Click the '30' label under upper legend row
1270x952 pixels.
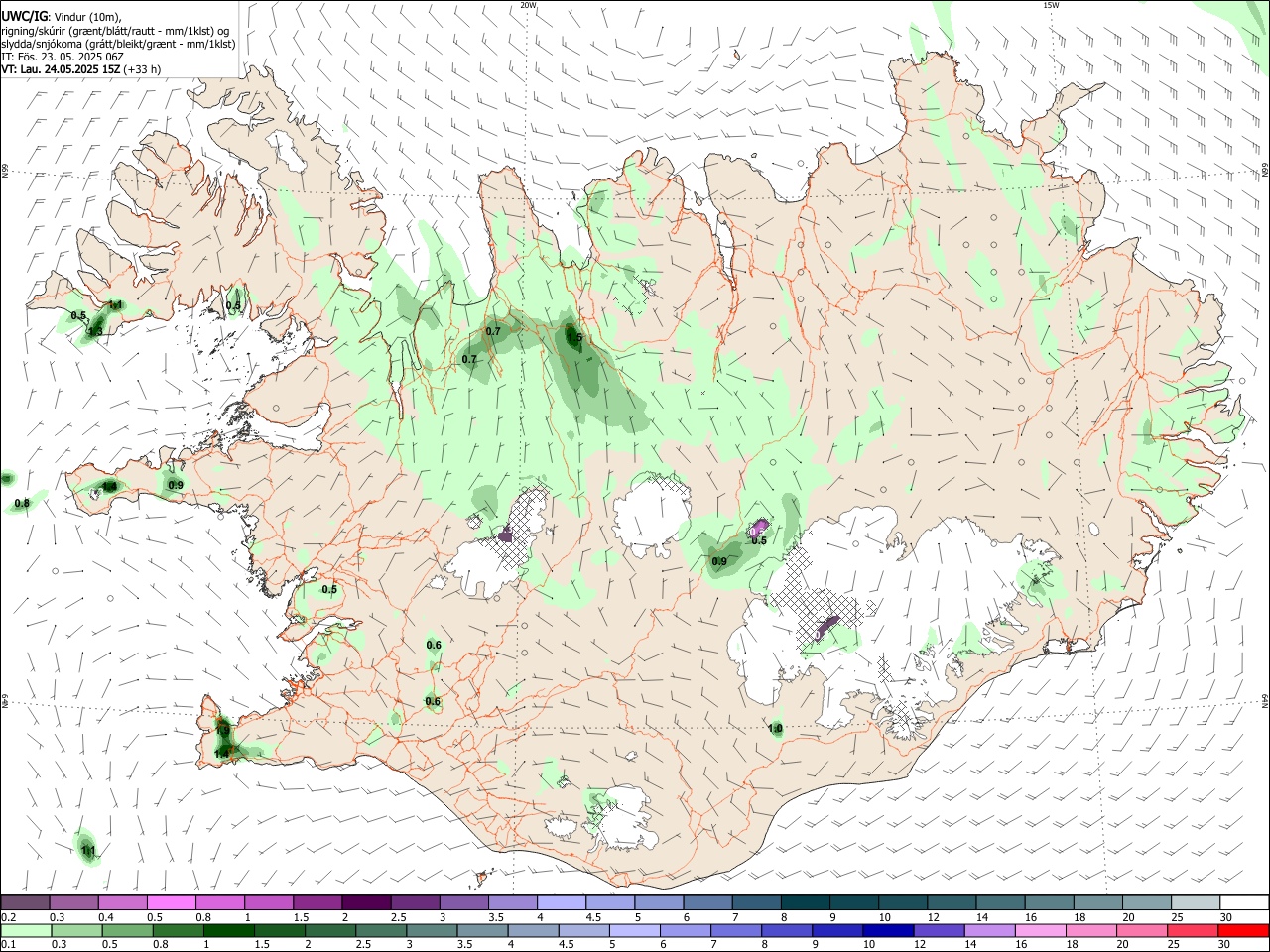(x=1225, y=917)
